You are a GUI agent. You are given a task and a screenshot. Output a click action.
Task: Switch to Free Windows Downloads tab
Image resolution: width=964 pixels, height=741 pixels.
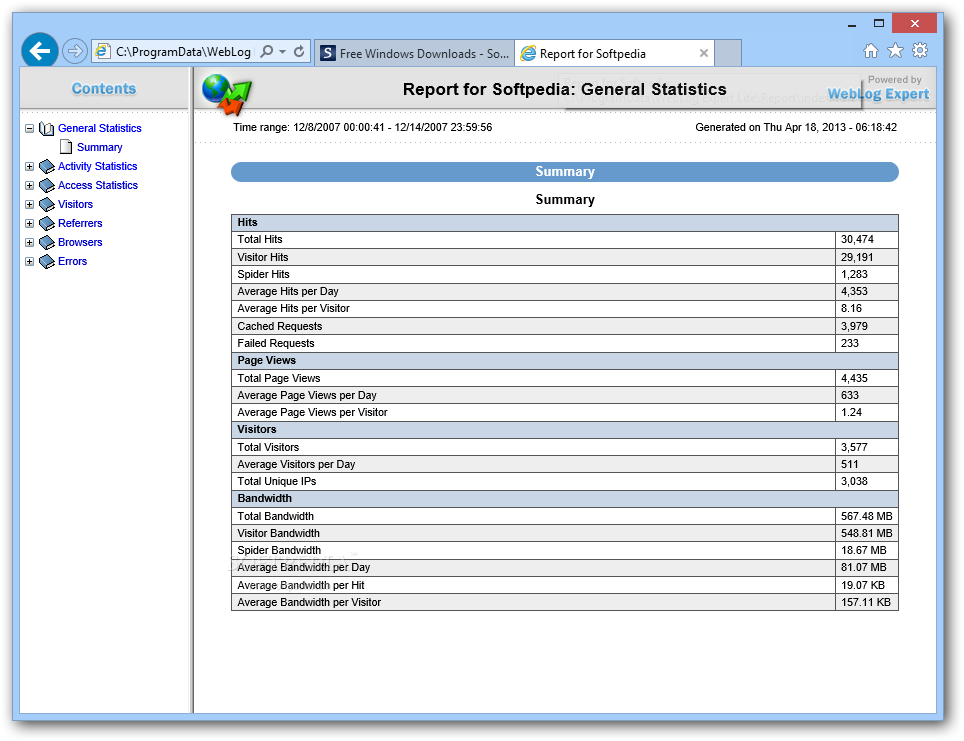[x=415, y=53]
